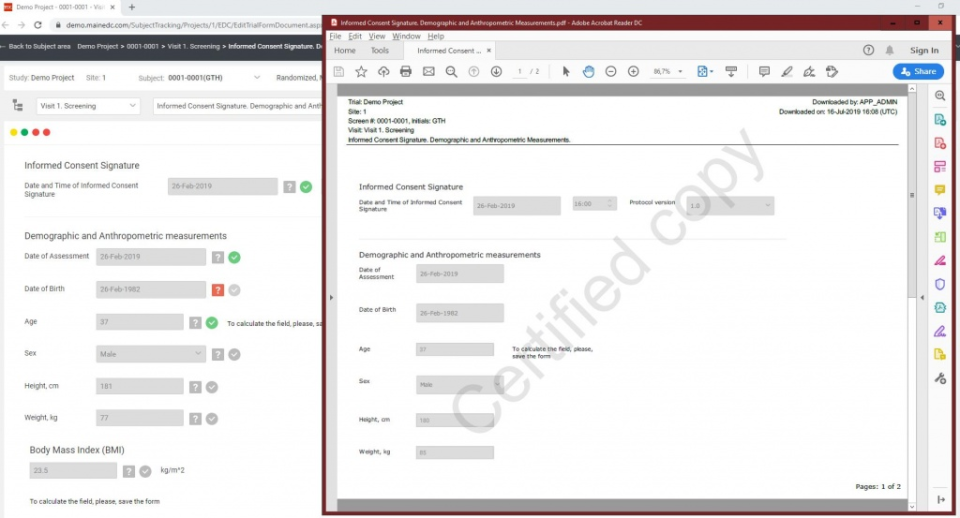Open the stamp tool in Acrobat
The height and width of the screenshot is (518, 960).
click(x=831, y=72)
